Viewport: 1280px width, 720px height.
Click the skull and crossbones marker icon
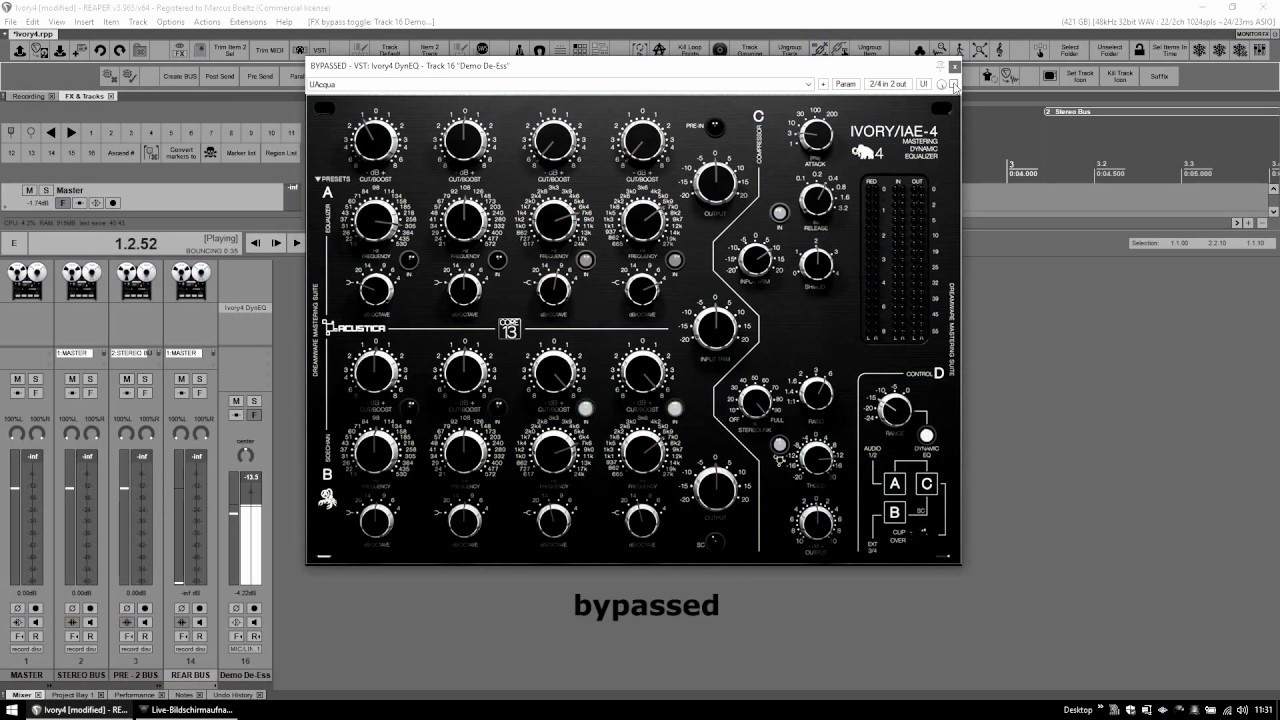(210, 153)
